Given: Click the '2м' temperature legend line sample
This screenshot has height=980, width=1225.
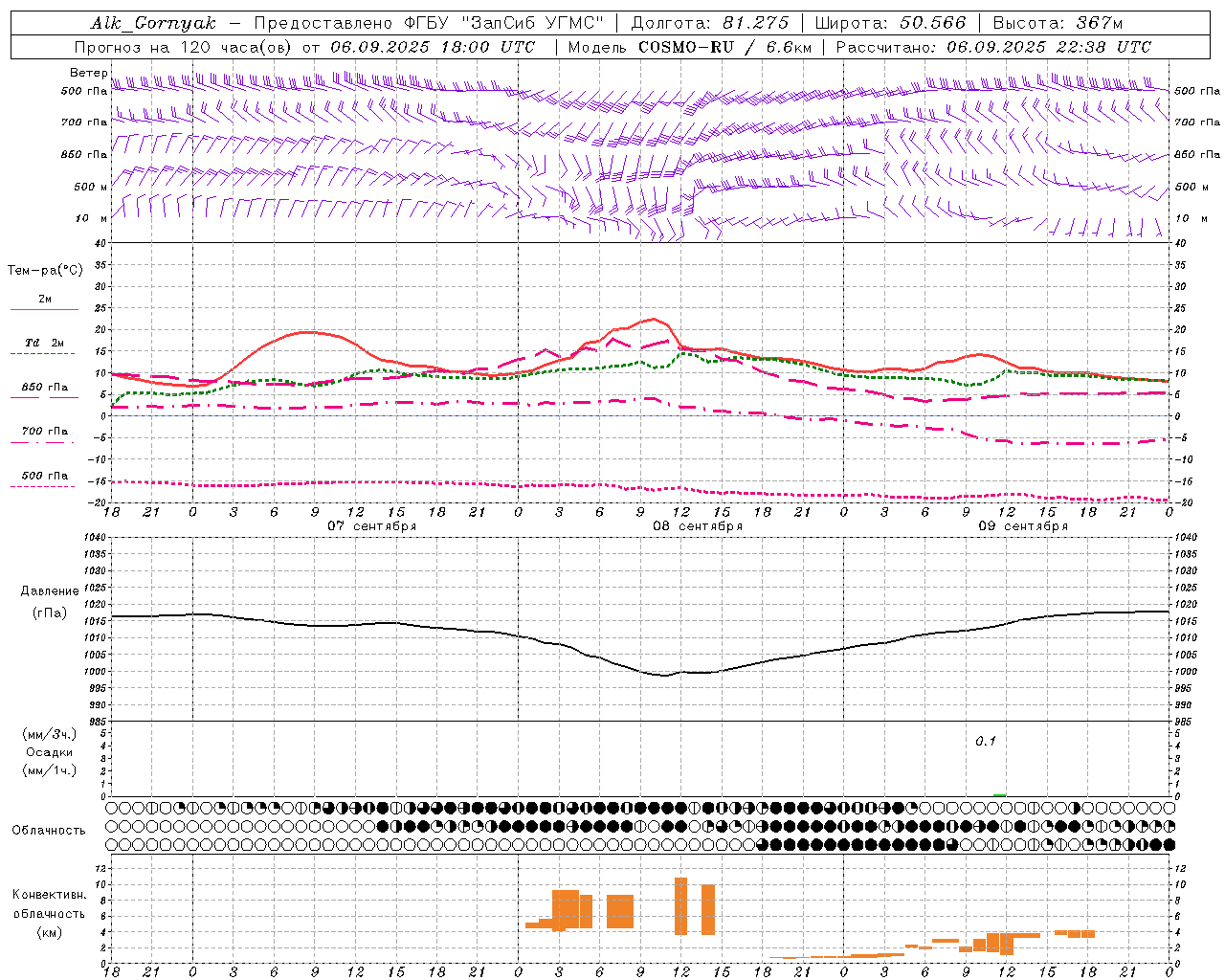Looking at the screenshot, I should coord(44,309).
